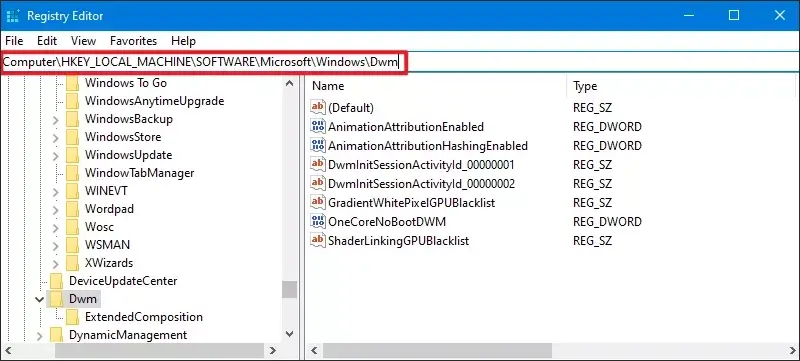
Task: Click the AnimationAttributionHashingEnabled DWORD icon
Action: [318, 145]
